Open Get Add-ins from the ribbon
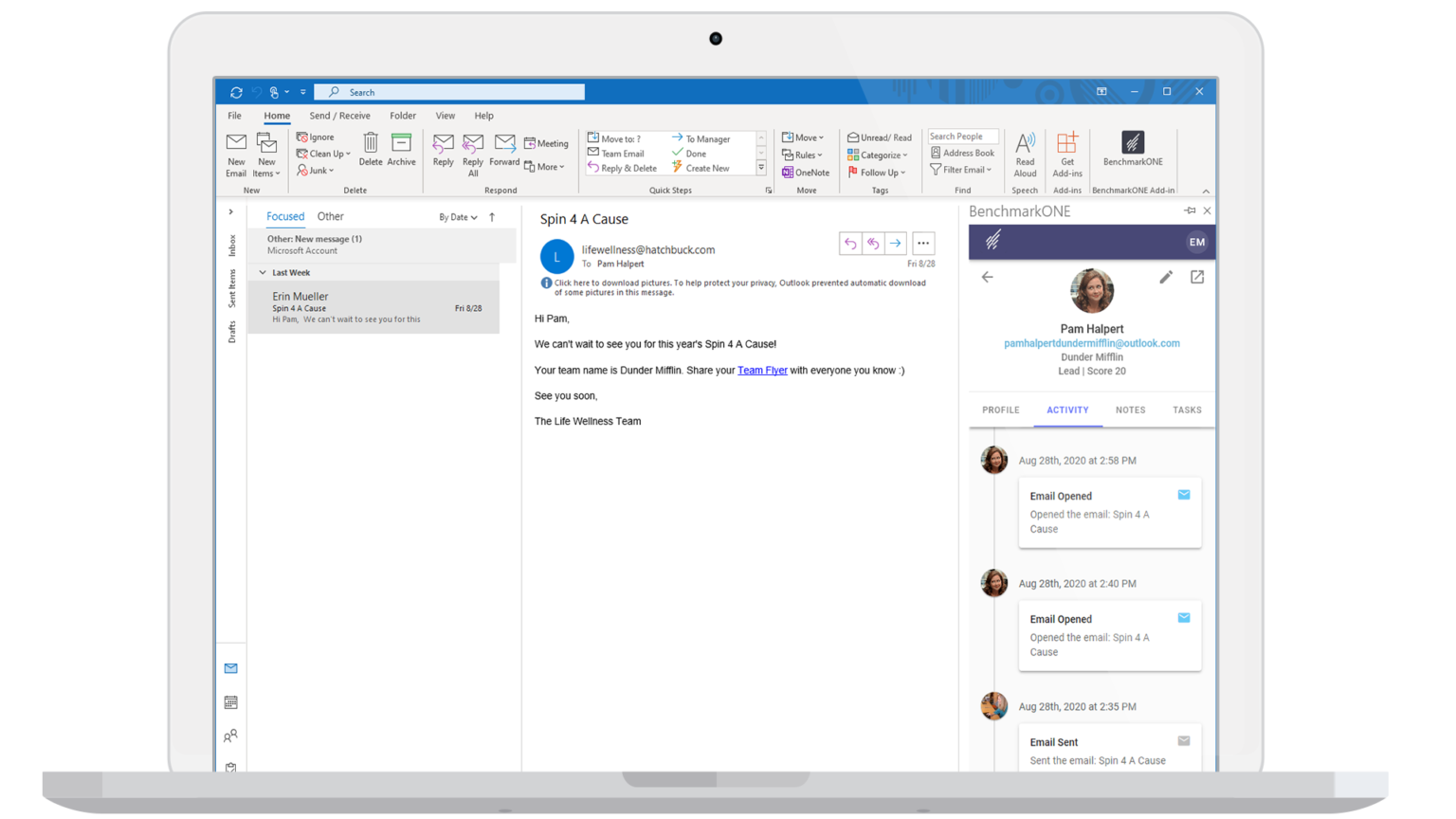Image resolution: width=1456 pixels, height=819 pixels. click(x=1066, y=155)
